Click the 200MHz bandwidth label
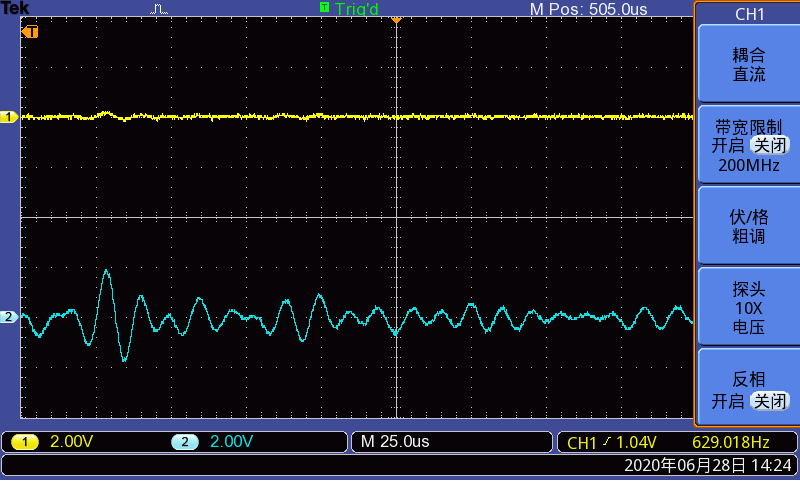The image size is (800, 481). coord(748,165)
